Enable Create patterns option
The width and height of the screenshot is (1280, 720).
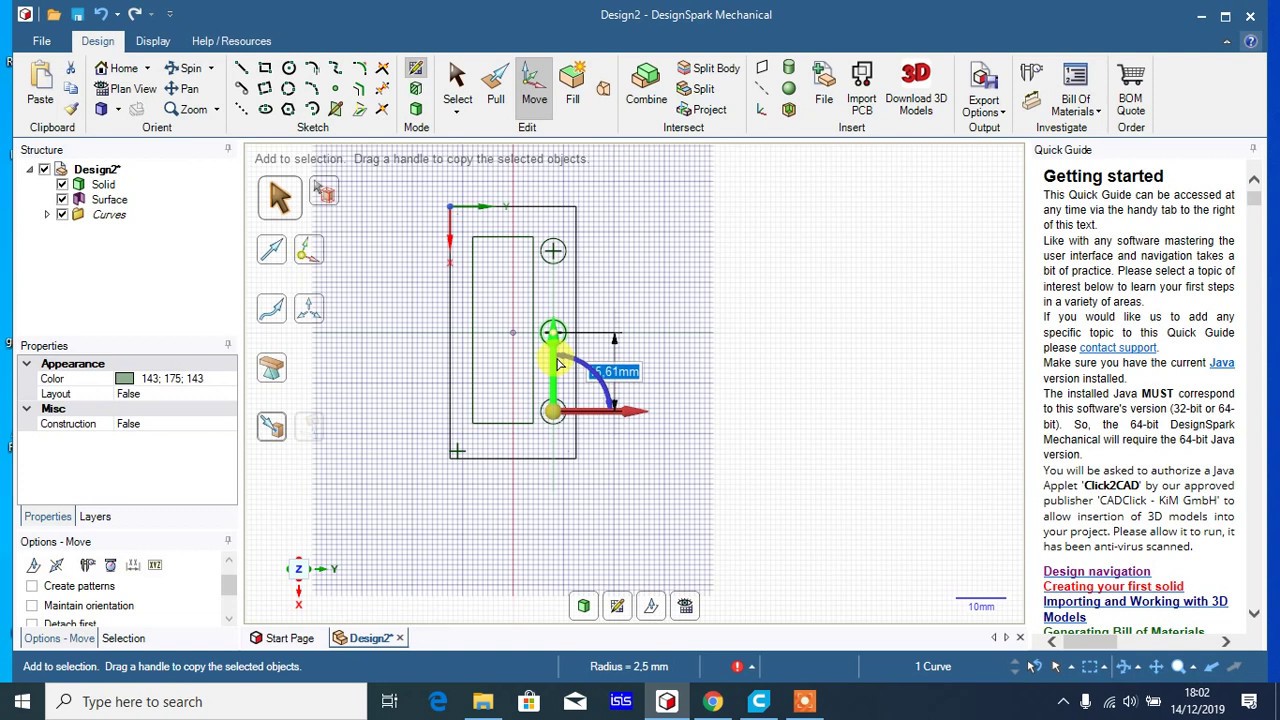32,586
